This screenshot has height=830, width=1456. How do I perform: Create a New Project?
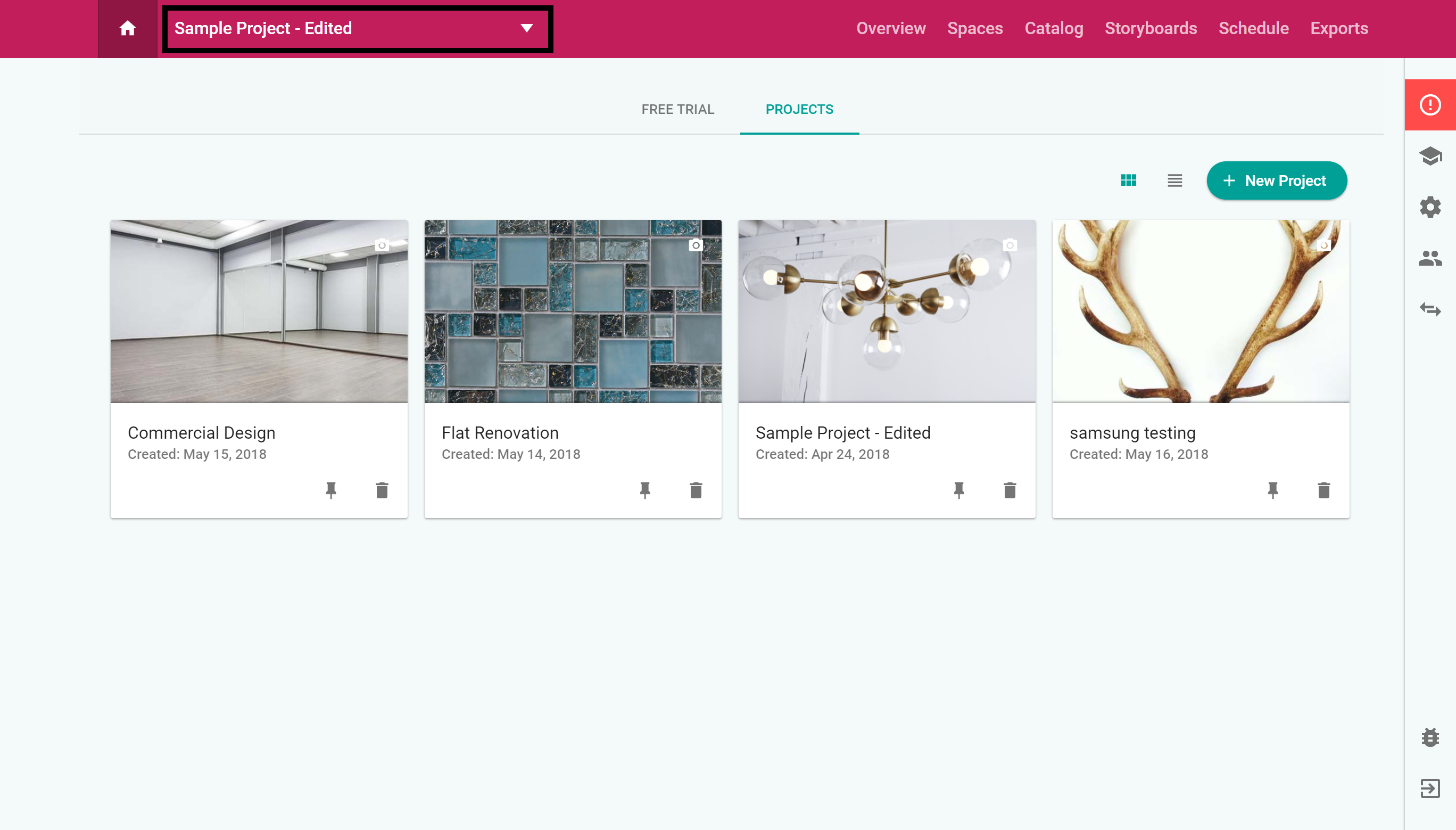point(1277,180)
